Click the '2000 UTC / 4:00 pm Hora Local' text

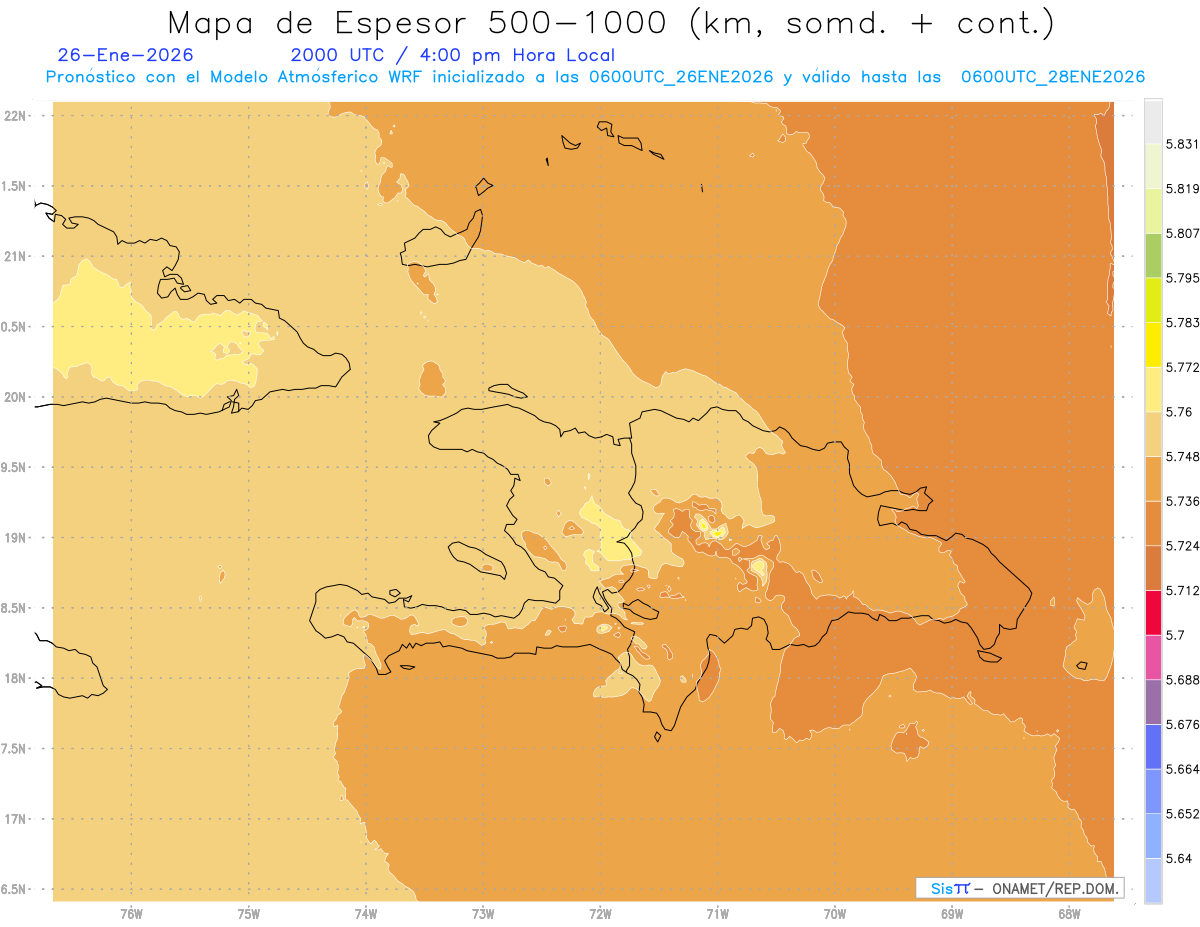(453, 56)
